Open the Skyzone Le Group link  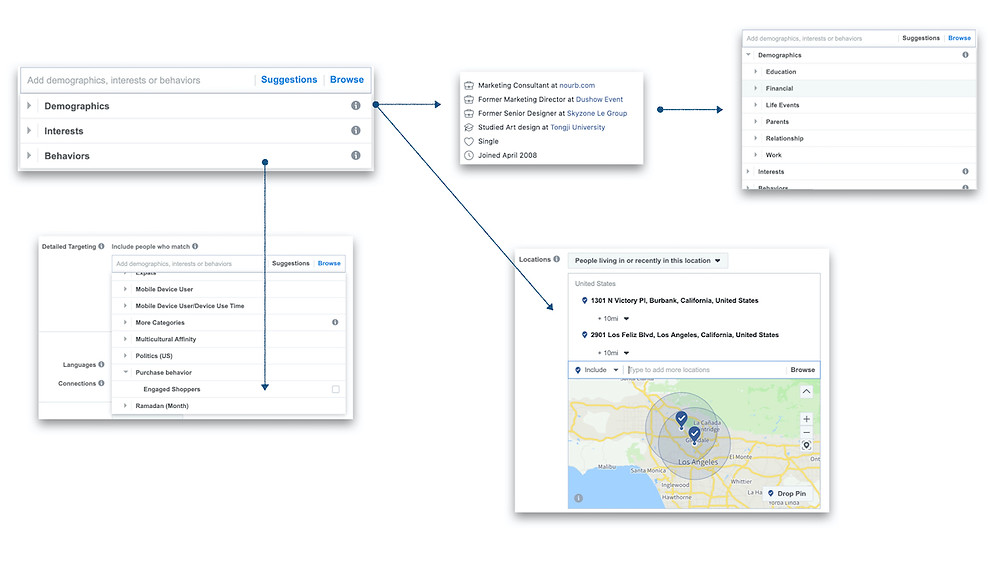click(597, 113)
